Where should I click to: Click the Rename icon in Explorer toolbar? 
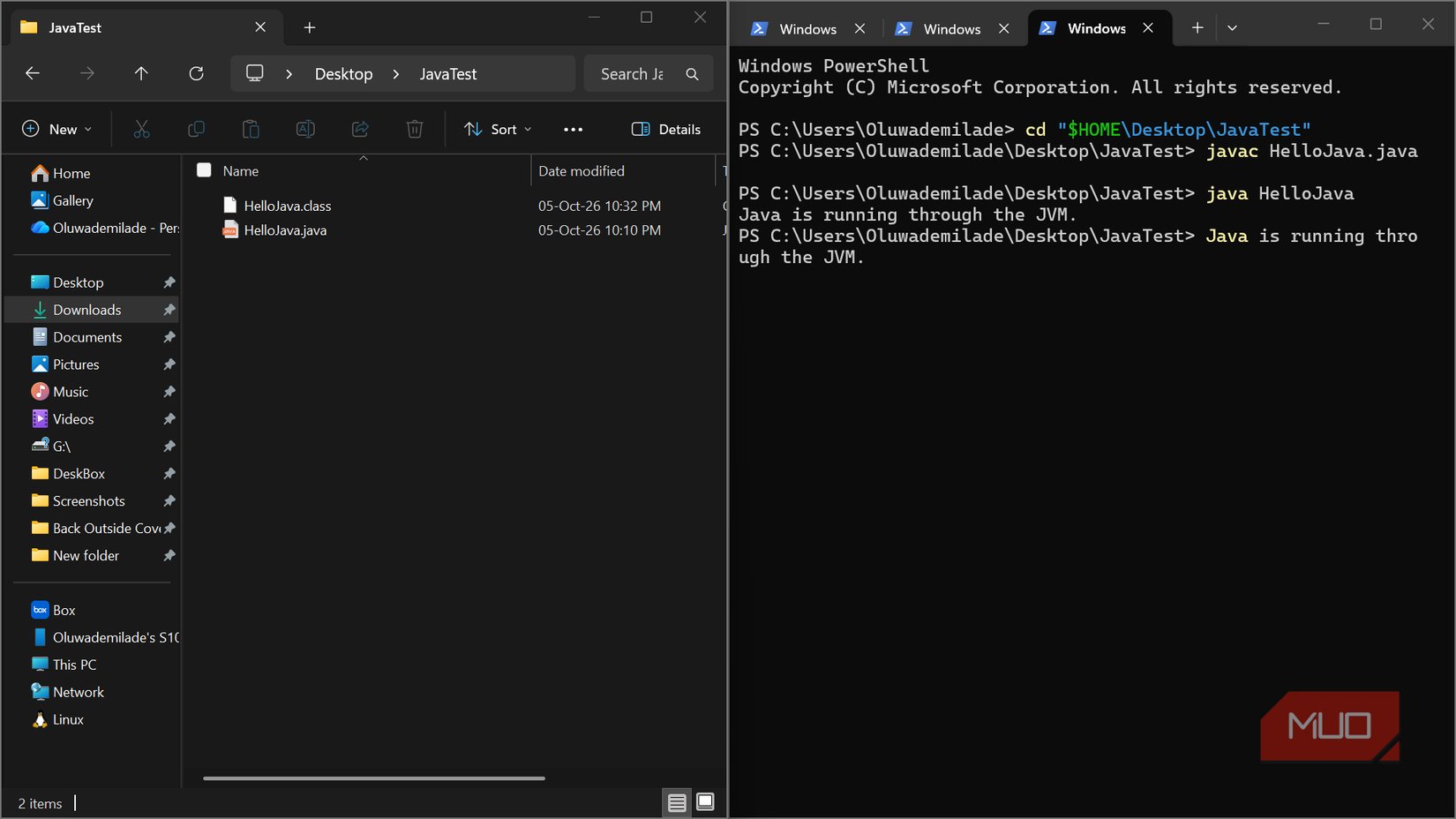pos(305,129)
